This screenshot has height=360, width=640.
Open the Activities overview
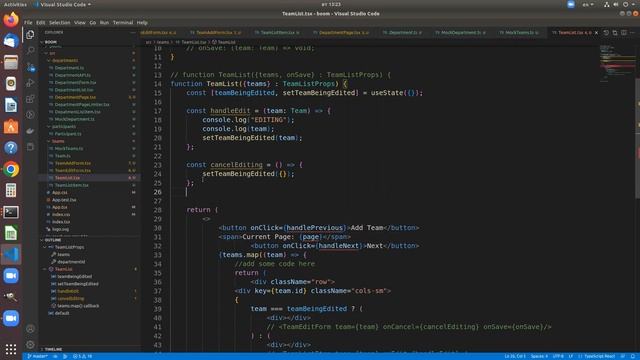[x=15, y=4]
